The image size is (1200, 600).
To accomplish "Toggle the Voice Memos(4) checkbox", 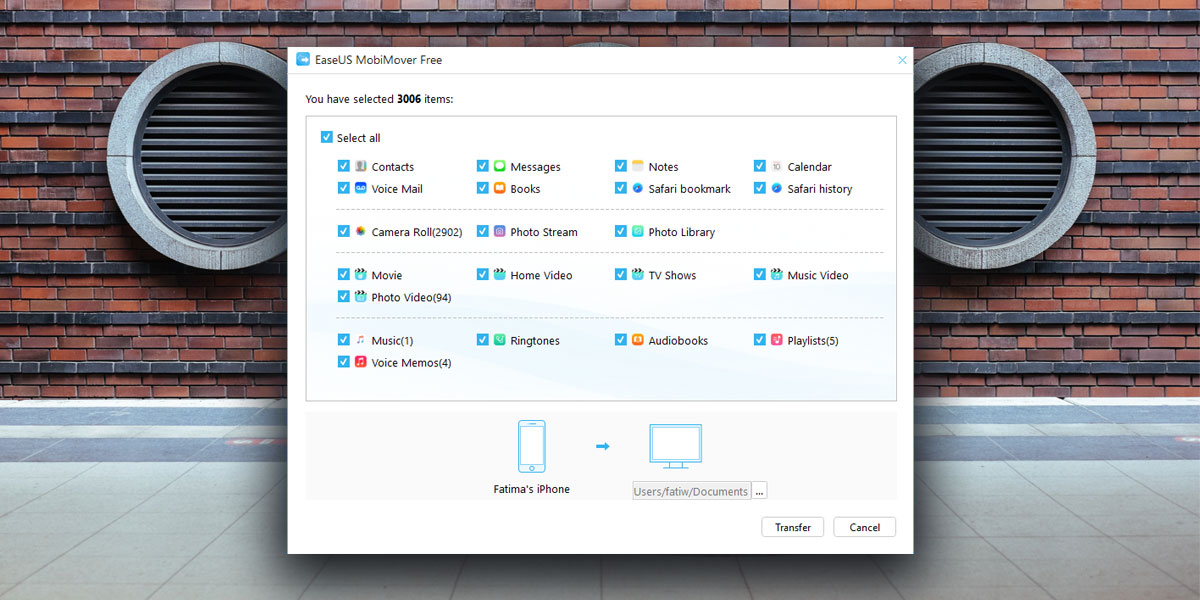I will (343, 362).
